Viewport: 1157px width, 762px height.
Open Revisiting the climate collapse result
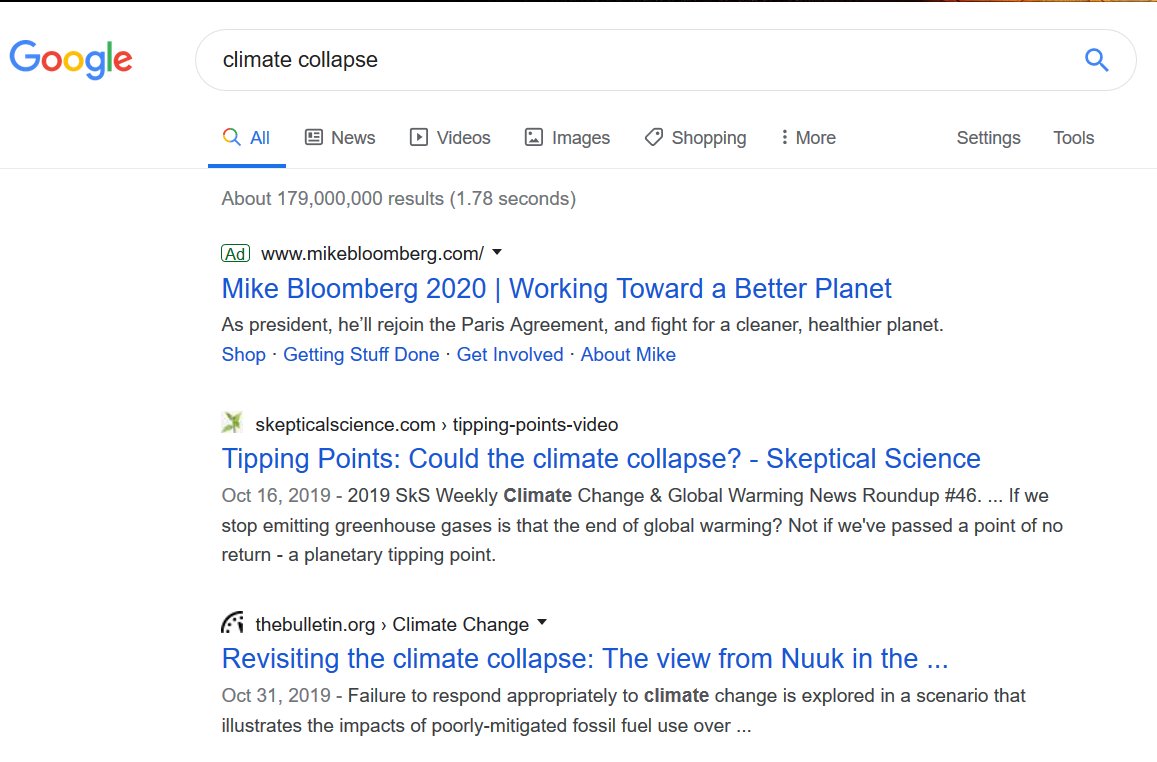coord(584,659)
